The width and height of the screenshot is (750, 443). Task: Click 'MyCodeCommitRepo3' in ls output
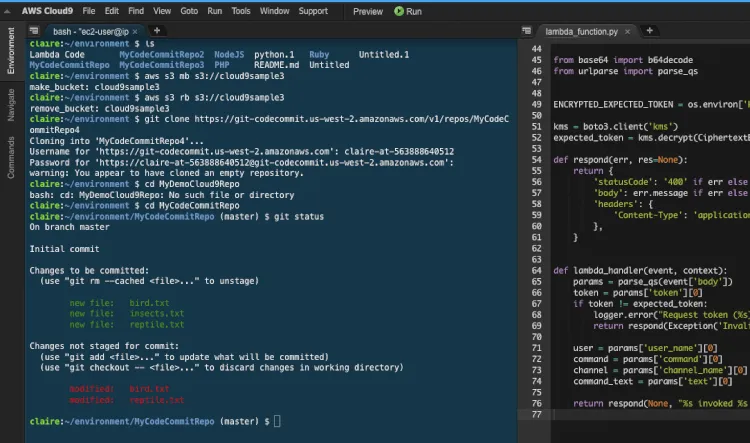click(x=162, y=65)
